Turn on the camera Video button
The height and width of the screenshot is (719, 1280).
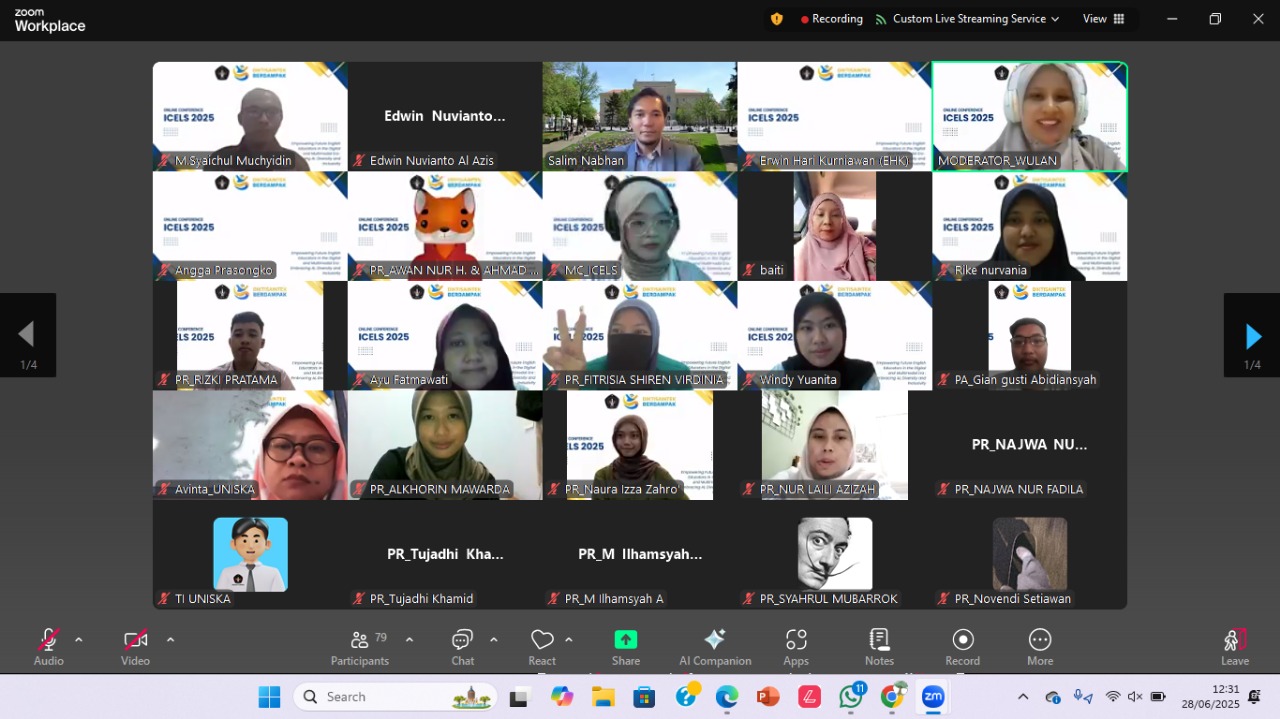[x=135, y=646]
